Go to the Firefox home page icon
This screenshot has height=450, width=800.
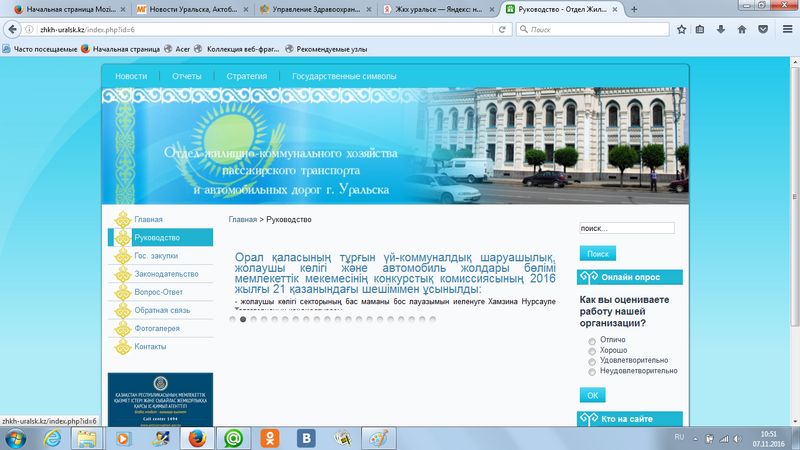pos(742,30)
